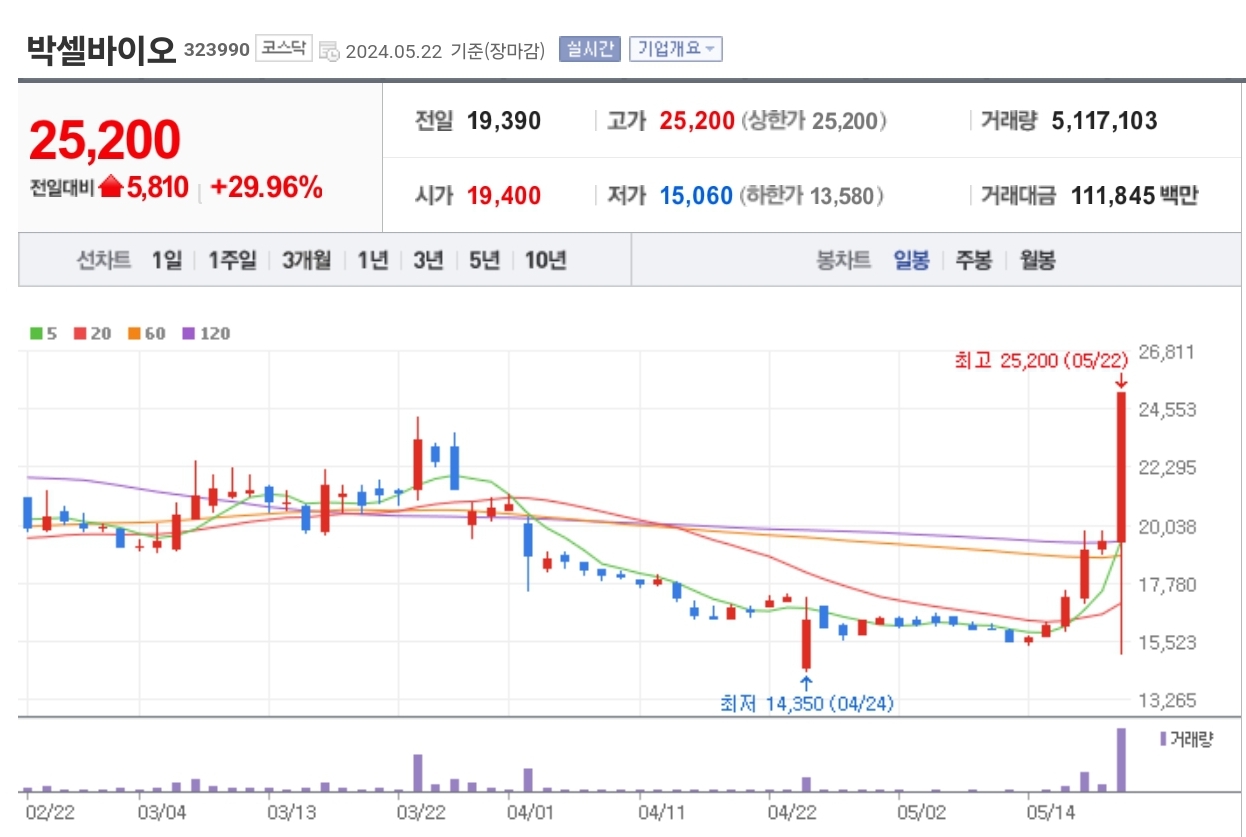The image size is (1246, 837).
Task: Click the purple 120-day moving average legend
Action: (205, 334)
